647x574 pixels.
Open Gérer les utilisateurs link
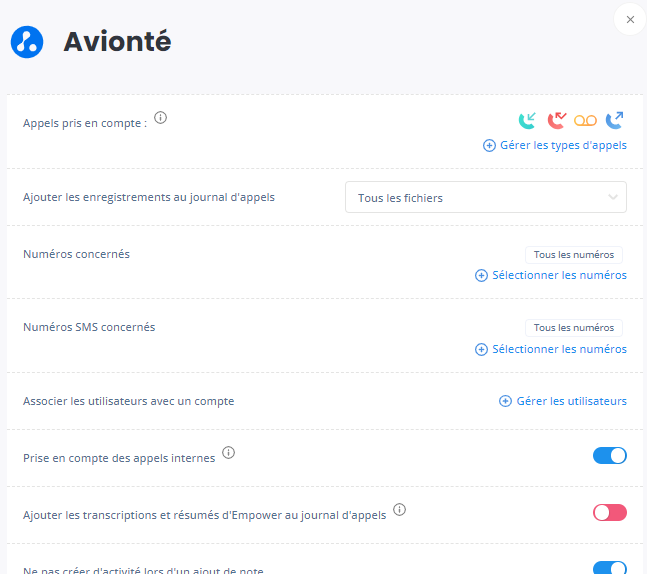pyautogui.click(x=571, y=401)
